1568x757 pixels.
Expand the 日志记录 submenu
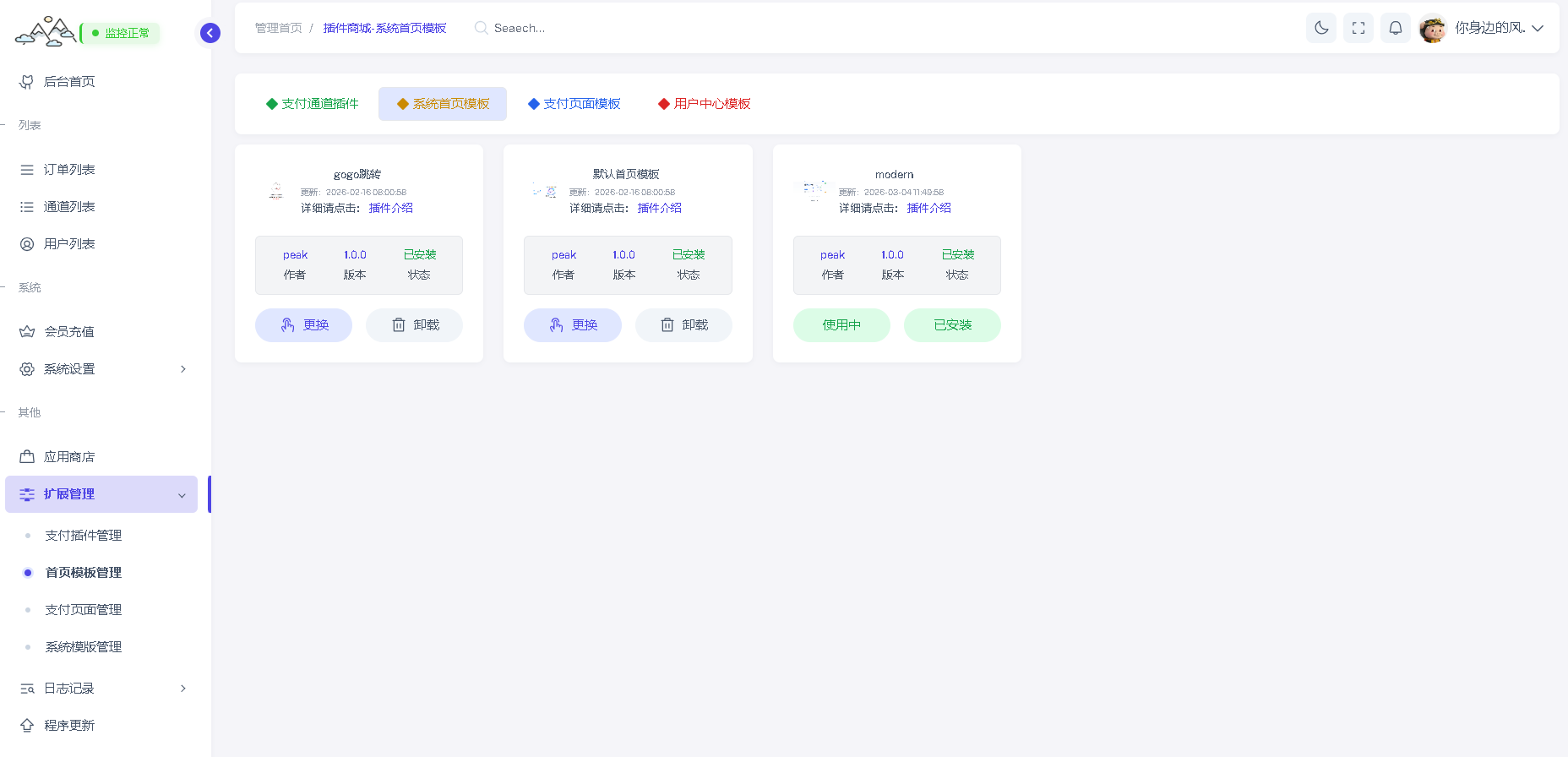(101, 689)
